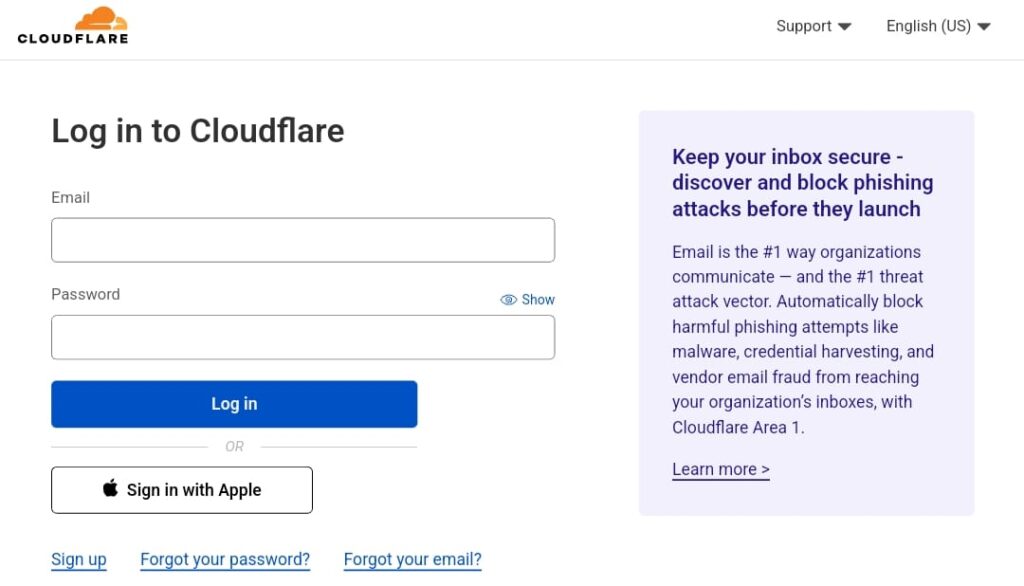Click the Password field label
Screen dimensions: 1024x586
(x=86, y=294)
